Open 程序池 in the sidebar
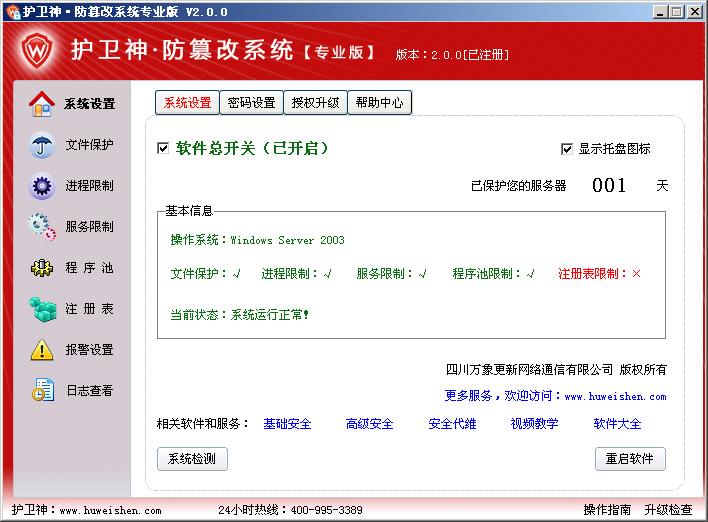Viewport: 708px width, 522px height. click(x=89, y=268)
